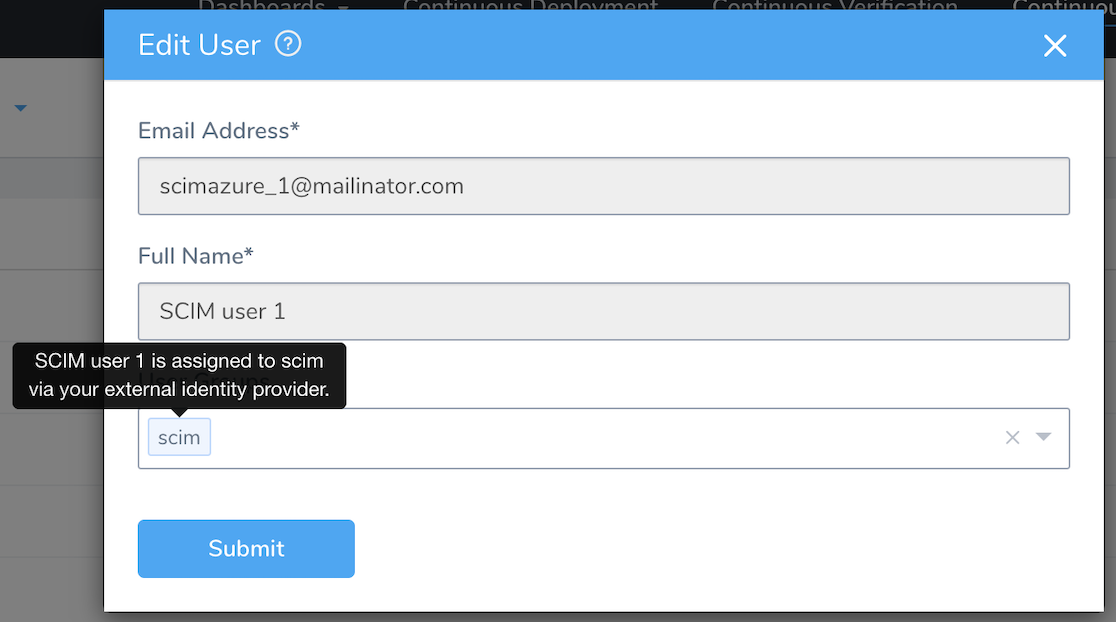Viewport: 1116px width, 622px height.
Task: Open the Dashboards menu
Action: 261,5
